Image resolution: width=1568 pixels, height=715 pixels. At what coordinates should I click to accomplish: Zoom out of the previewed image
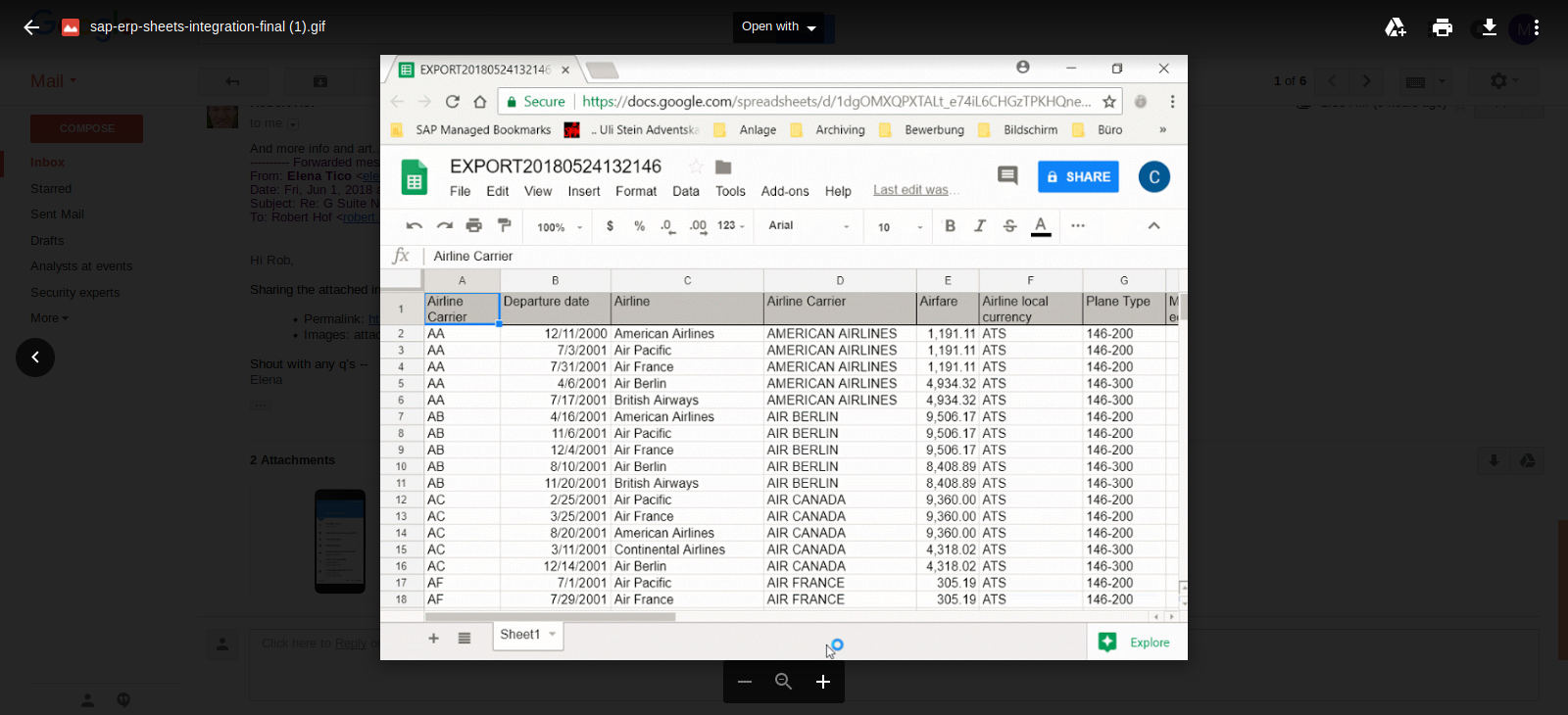pyautogui.click(x=745, y=682)
